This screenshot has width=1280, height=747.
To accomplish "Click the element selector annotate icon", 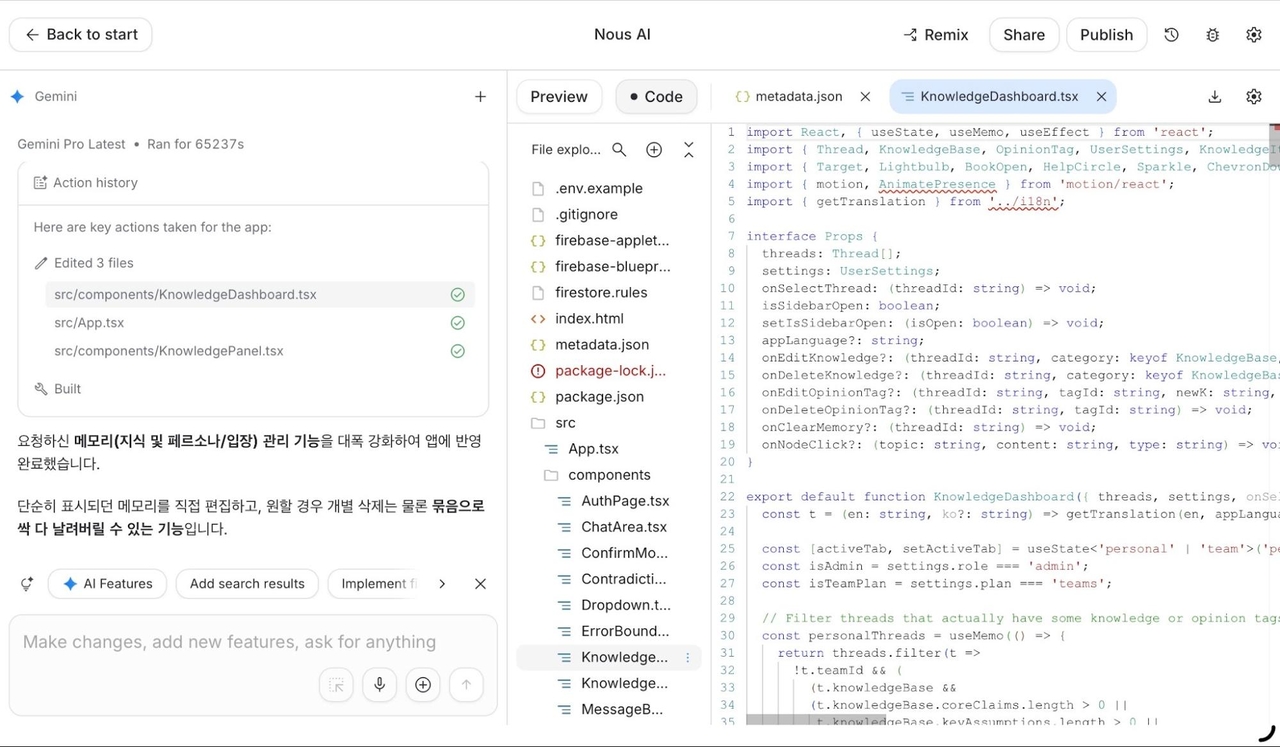I will [x=337, y=685].
